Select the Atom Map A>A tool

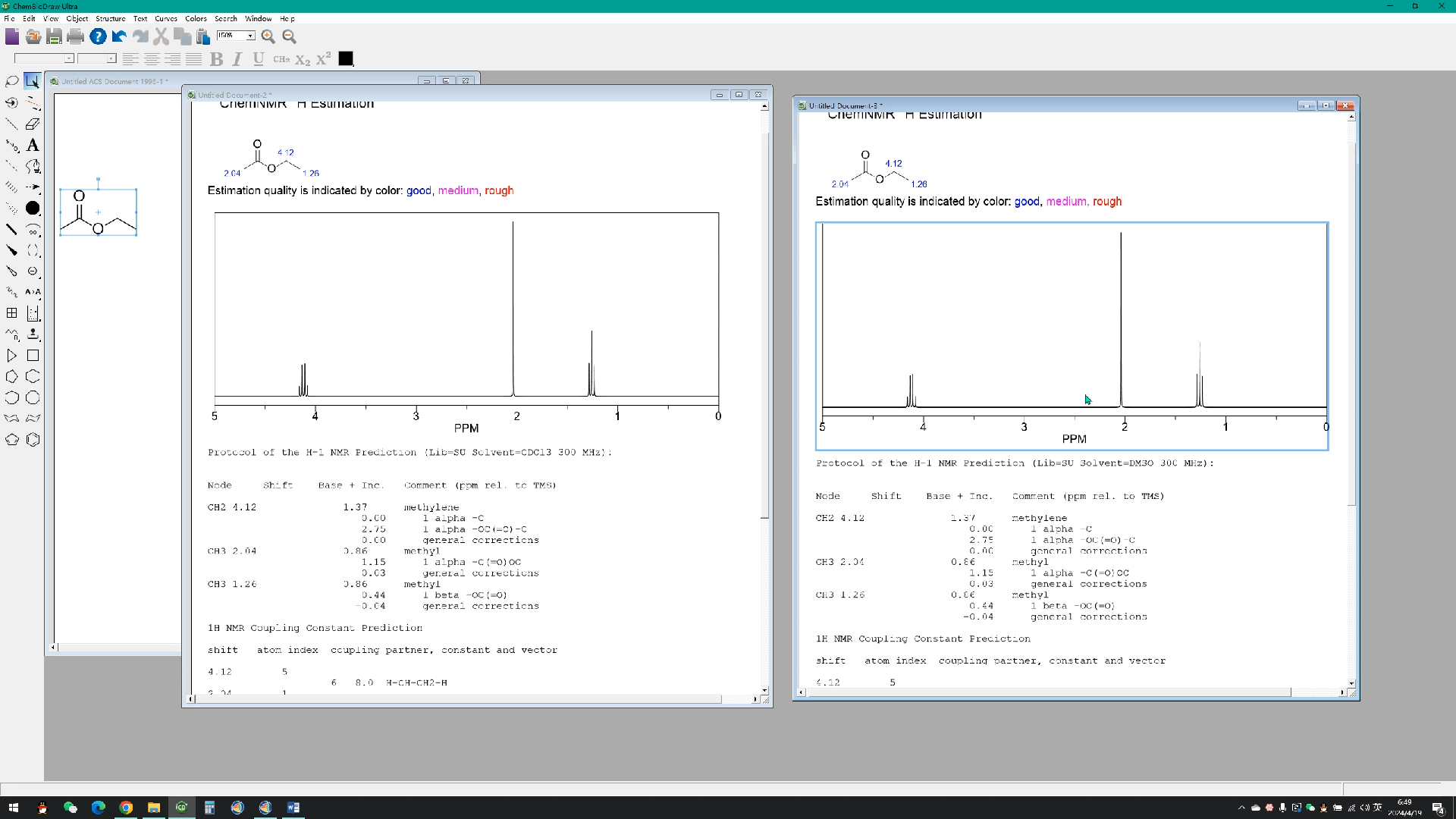pos(33,292)
